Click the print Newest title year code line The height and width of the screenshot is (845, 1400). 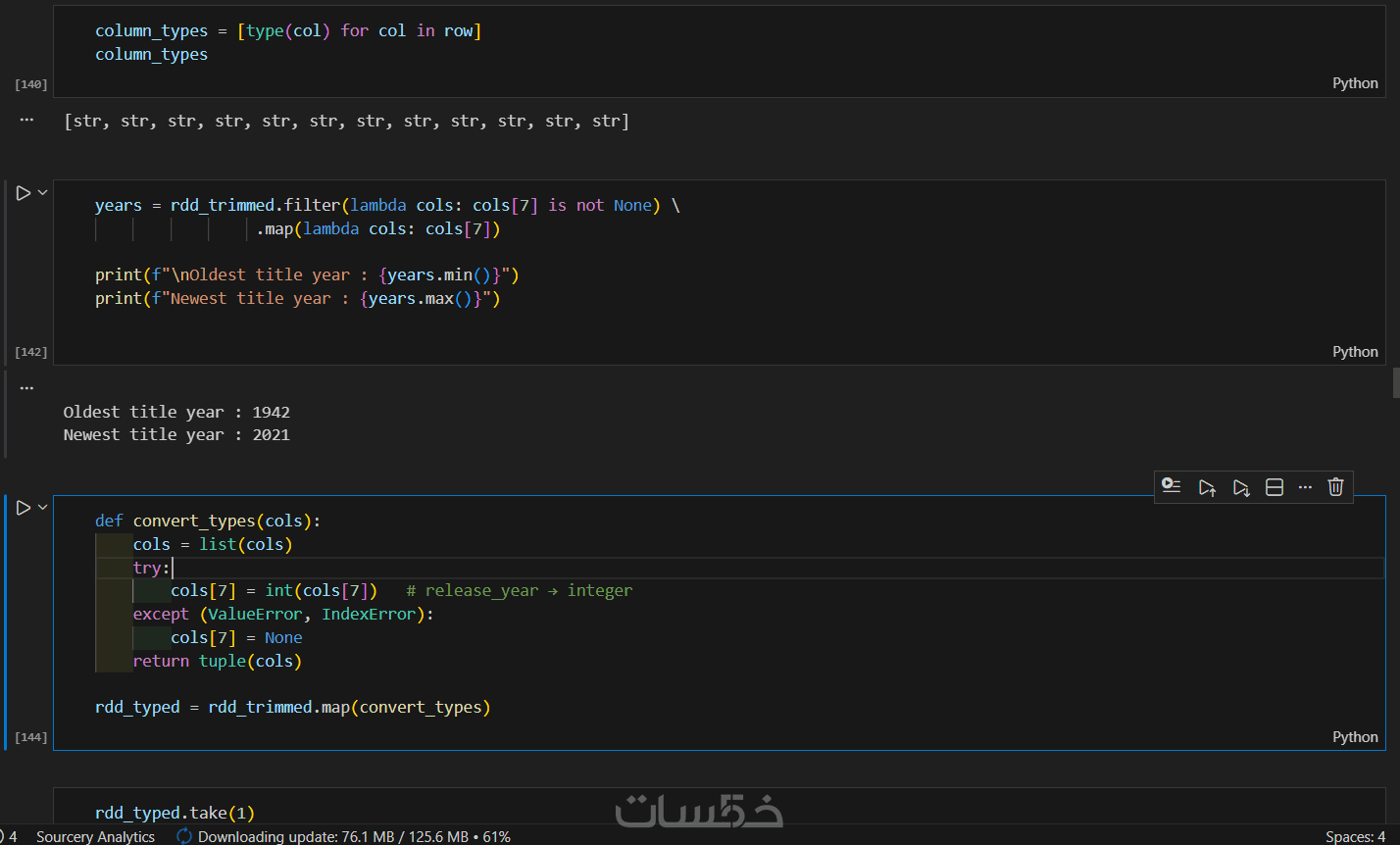pos(298,298)
